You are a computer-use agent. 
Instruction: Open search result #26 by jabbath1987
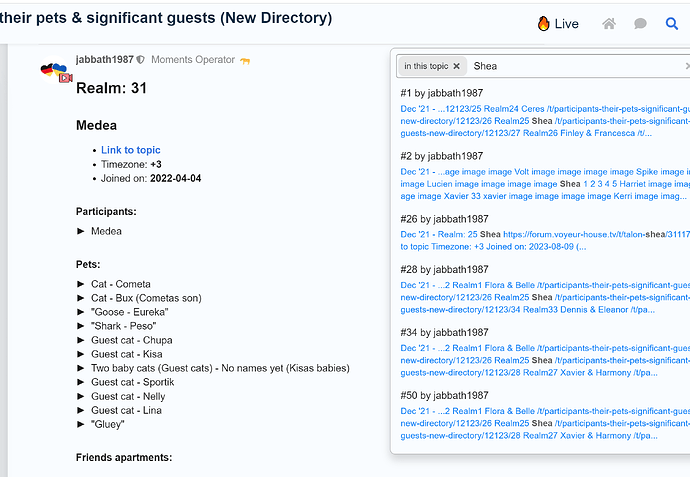click(x=443, y=220)
